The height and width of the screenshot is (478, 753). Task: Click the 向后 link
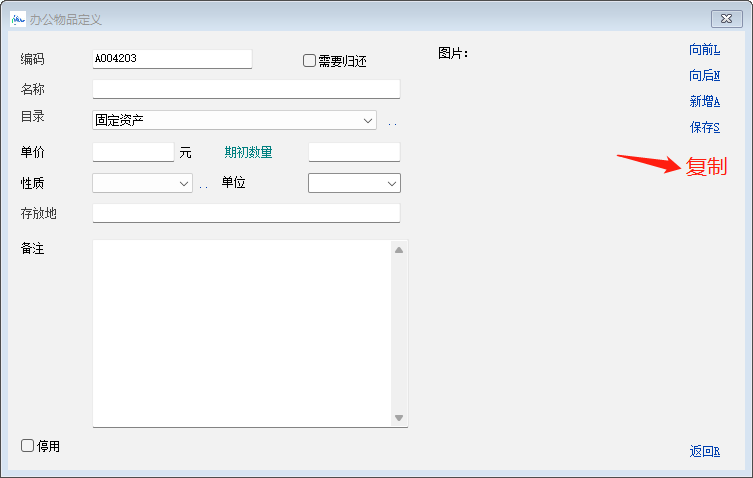coord(704,75)
